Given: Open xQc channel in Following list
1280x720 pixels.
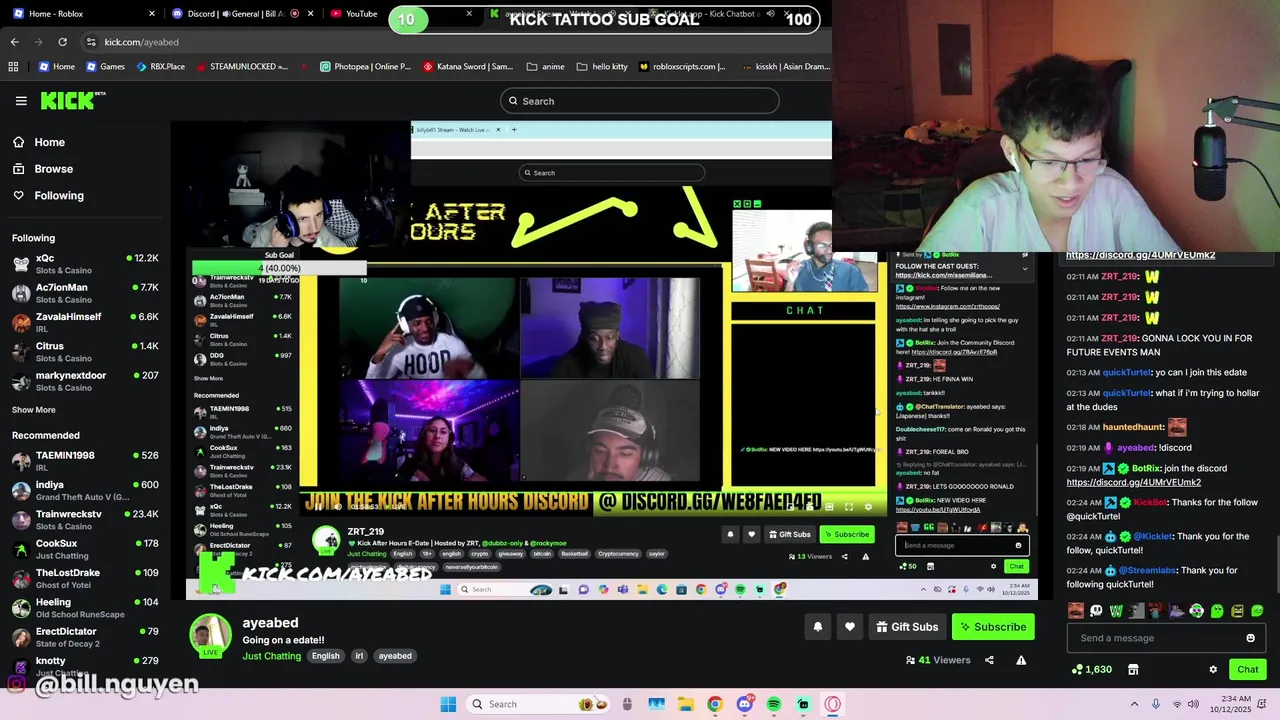Looking at the screenshot, I should [x=85, y=264].
